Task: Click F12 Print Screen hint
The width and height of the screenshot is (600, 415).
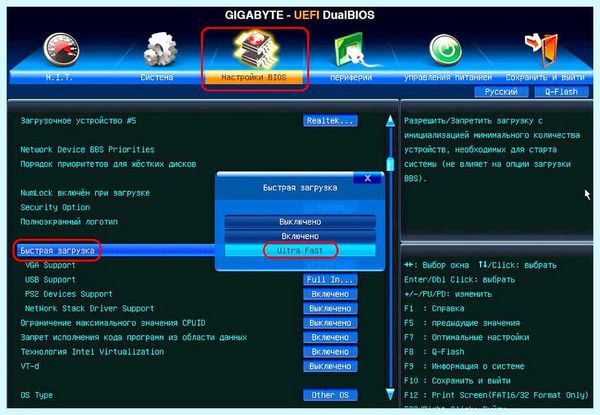Action: tap(496, 395)
